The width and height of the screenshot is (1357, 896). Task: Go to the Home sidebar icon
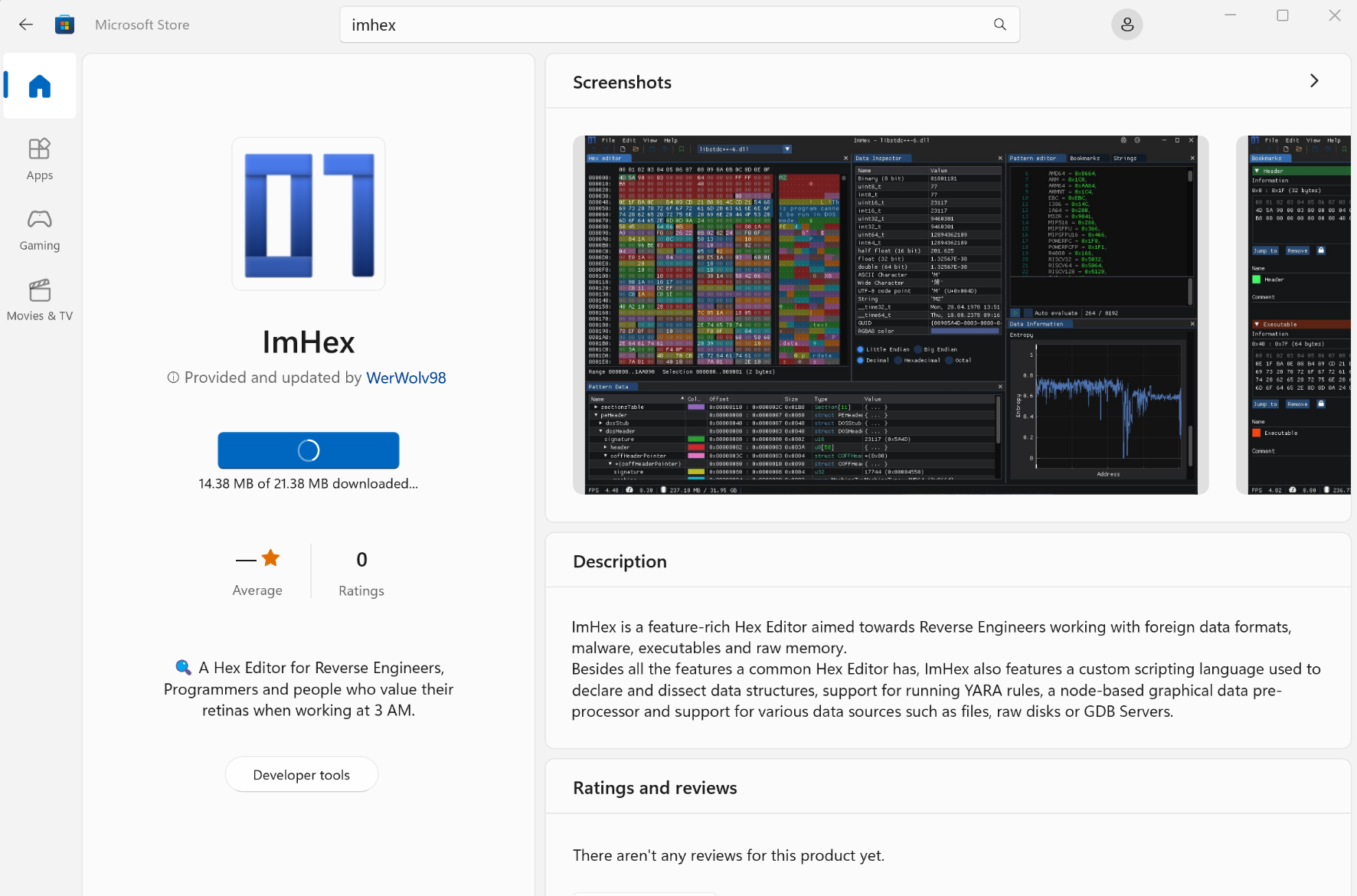coord(40,86)
